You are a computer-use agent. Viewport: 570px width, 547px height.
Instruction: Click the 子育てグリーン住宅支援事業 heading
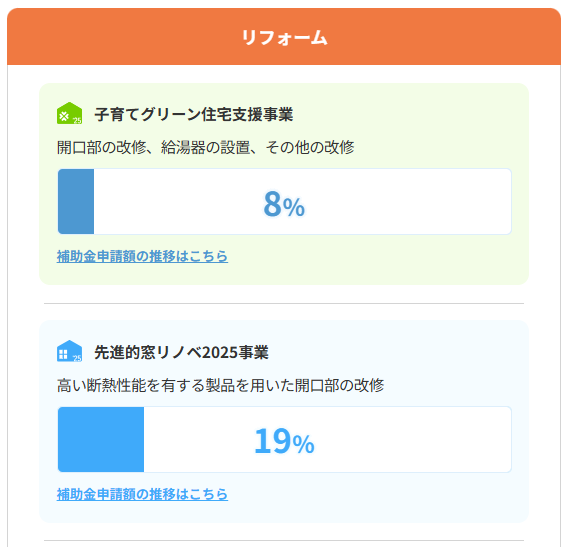point(194,114)
